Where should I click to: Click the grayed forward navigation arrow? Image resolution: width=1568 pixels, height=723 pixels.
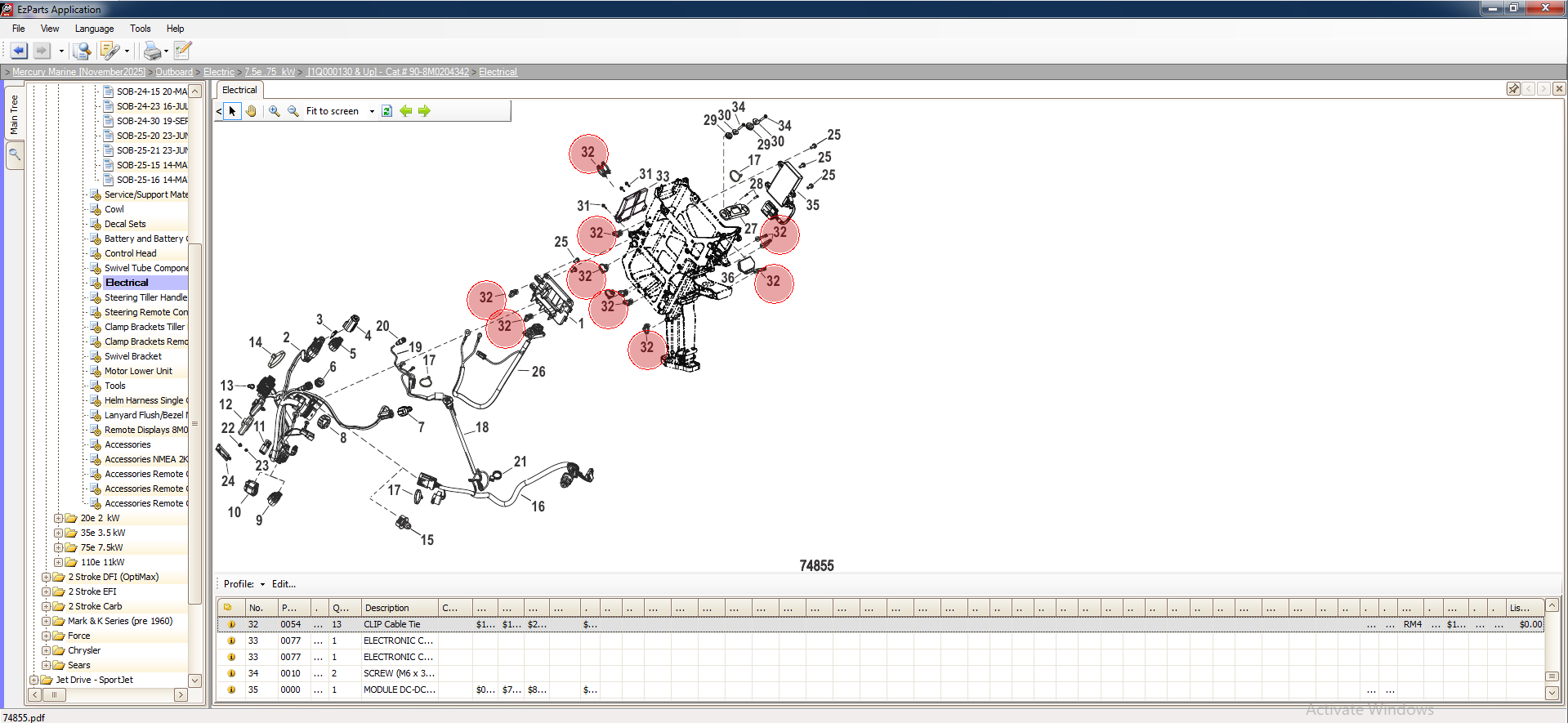pos(42,51)
